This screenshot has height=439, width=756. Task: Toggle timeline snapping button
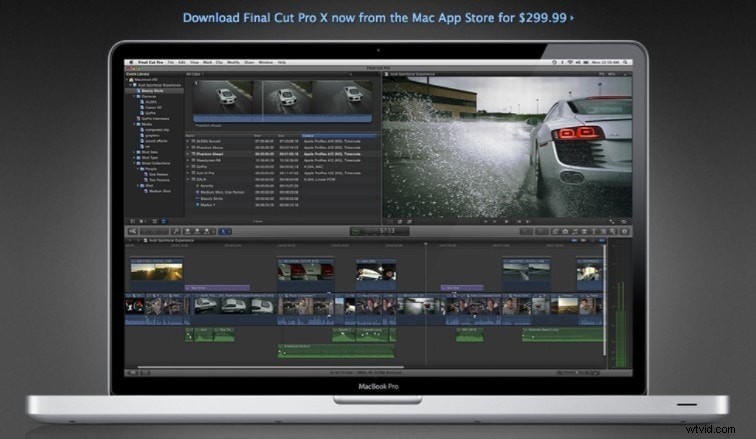pyautogui.click(x=601, y=240)
